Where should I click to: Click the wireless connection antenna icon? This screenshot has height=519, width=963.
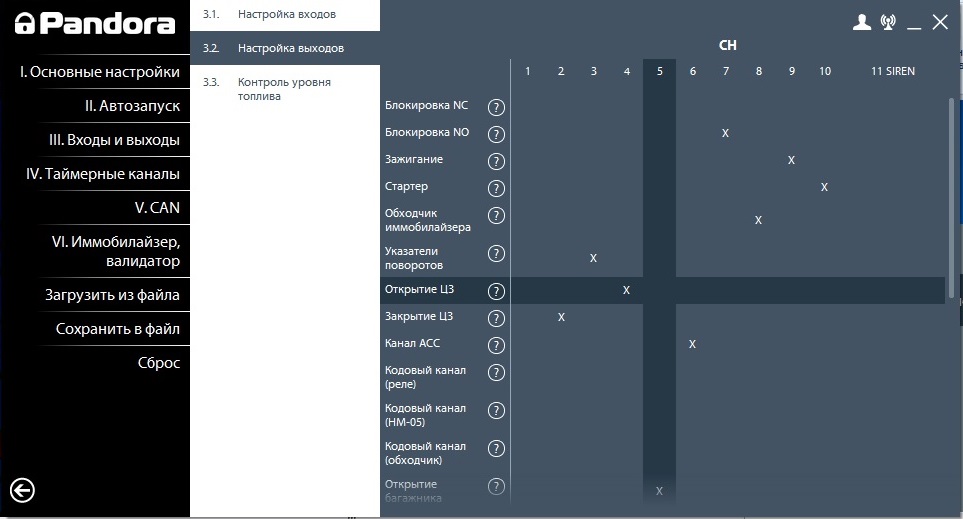[888, 23]
